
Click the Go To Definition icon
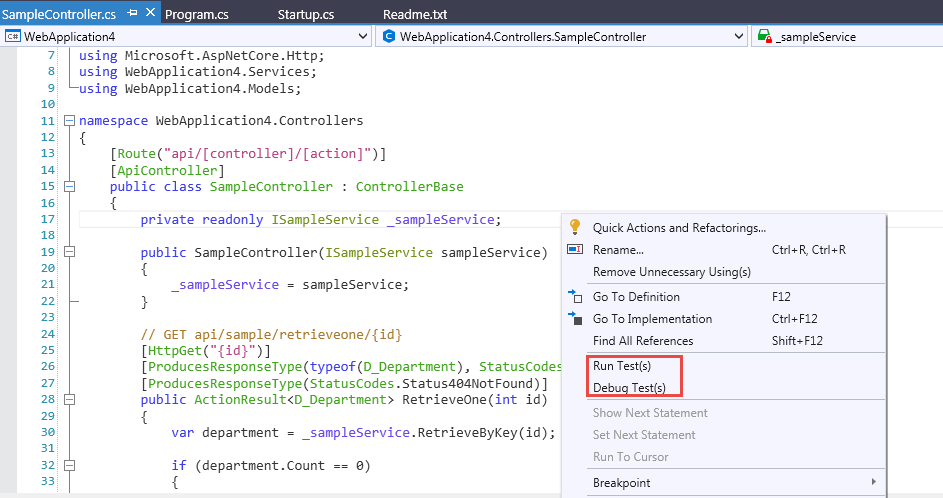click(x=575, y=297)
